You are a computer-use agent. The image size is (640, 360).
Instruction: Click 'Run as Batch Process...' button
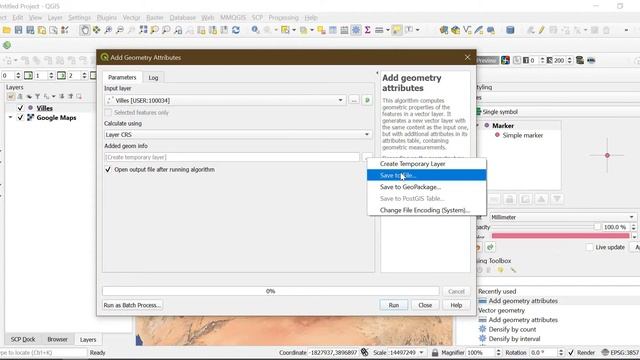coord(132,305)
